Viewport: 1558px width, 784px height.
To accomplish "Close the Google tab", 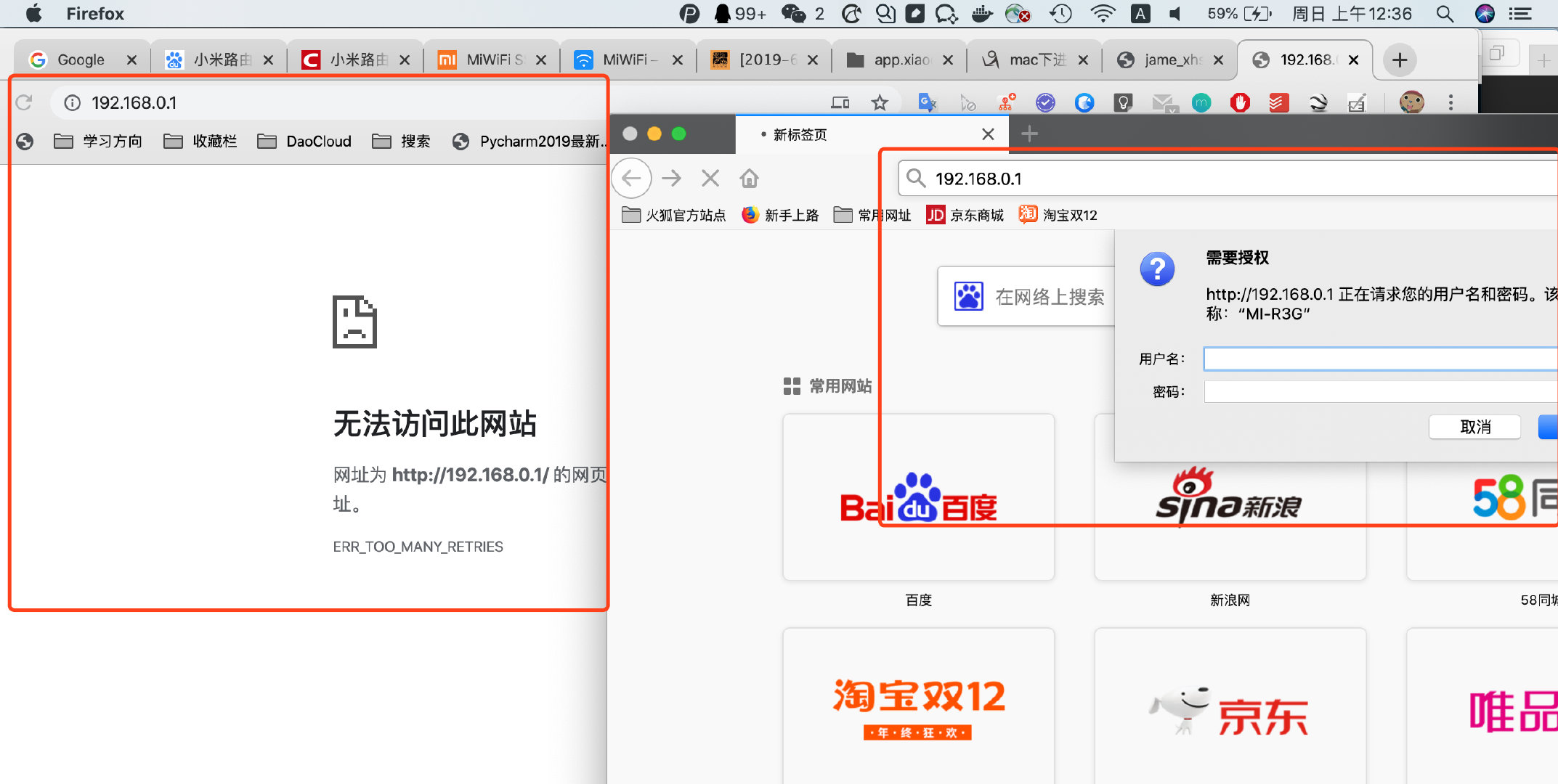I will [x=131, y=60].
